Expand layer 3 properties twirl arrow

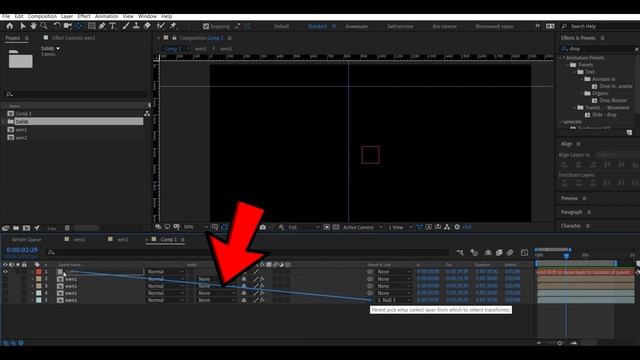coord(32,286)
